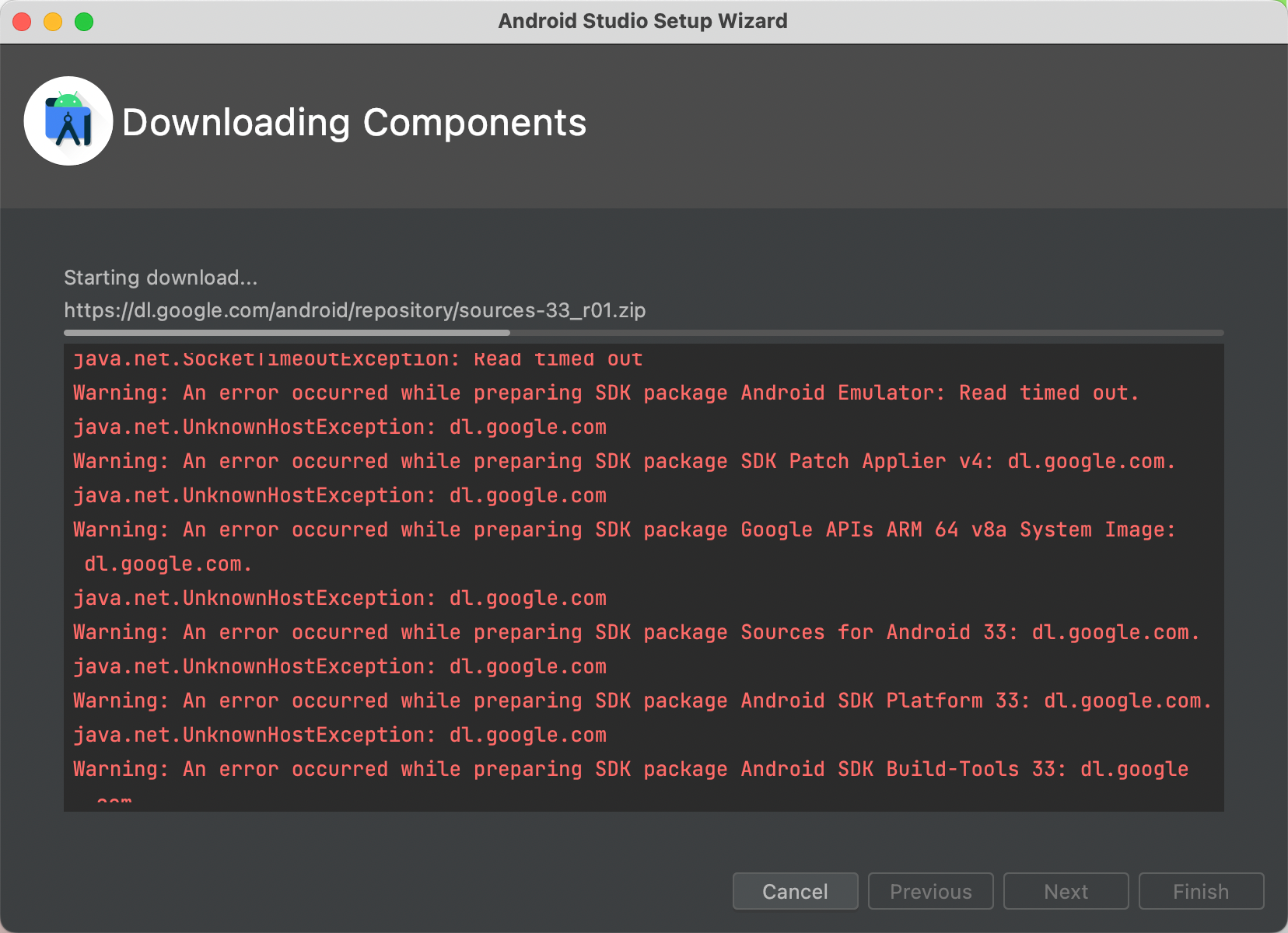The image size is (1288, 933).
Task: Click the Android Emulator read timed out warning
Action: point(606,393)
